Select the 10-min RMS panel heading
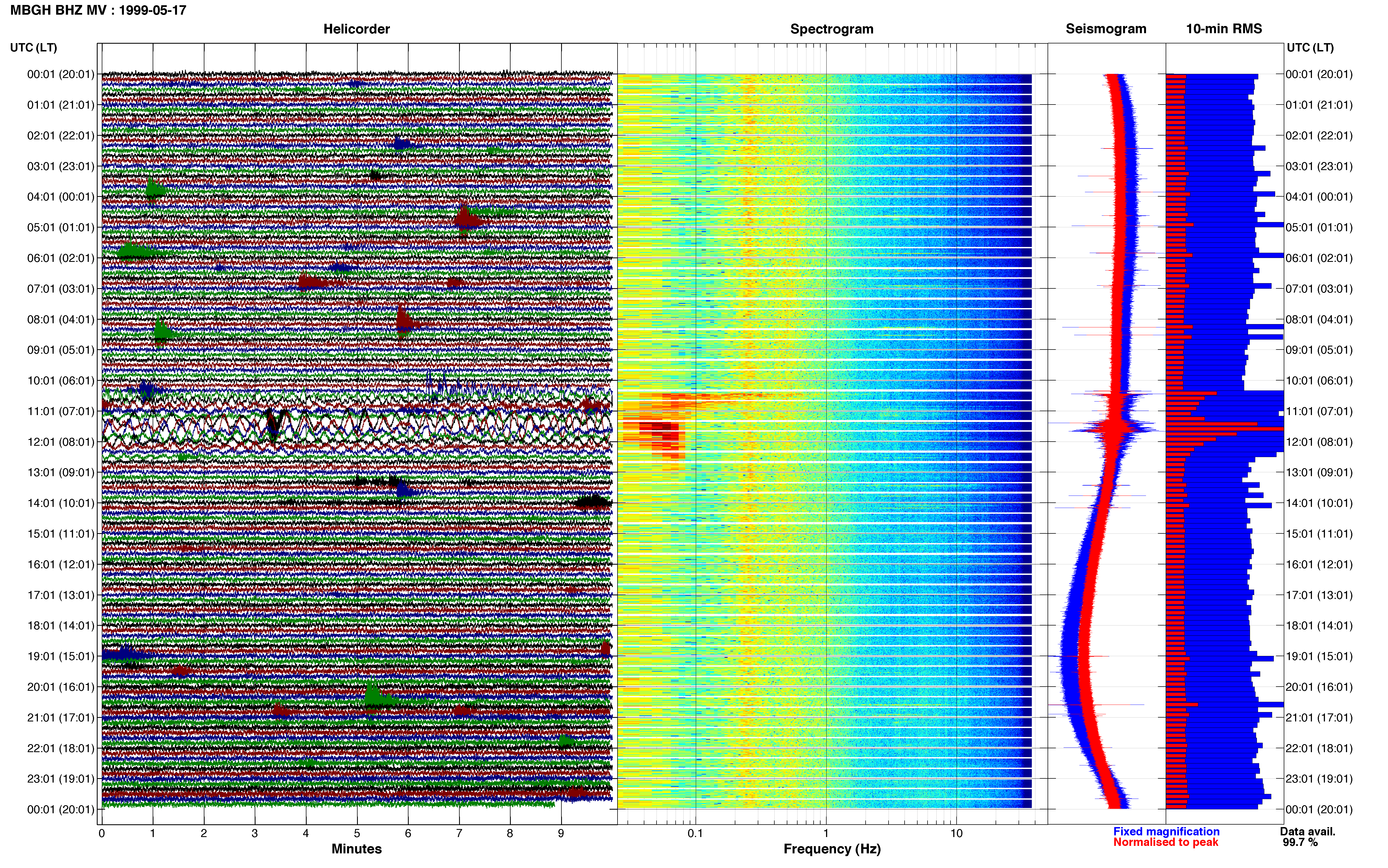Viewport: 1388px width, 868px height. (x=1224, y=29)
